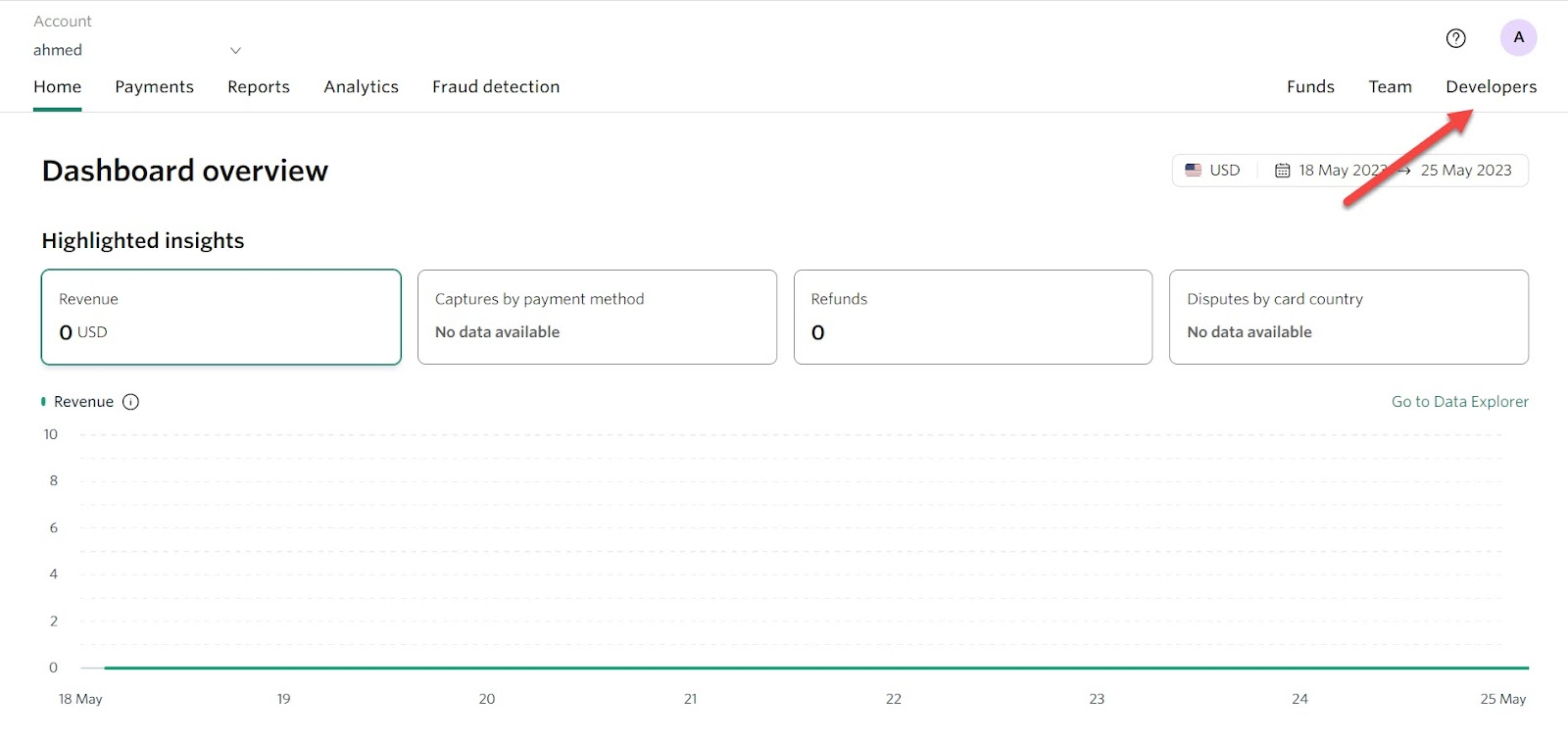Open the user avatar "A" menu
The image size is (1568, 745).
(x=1518, y=37)
